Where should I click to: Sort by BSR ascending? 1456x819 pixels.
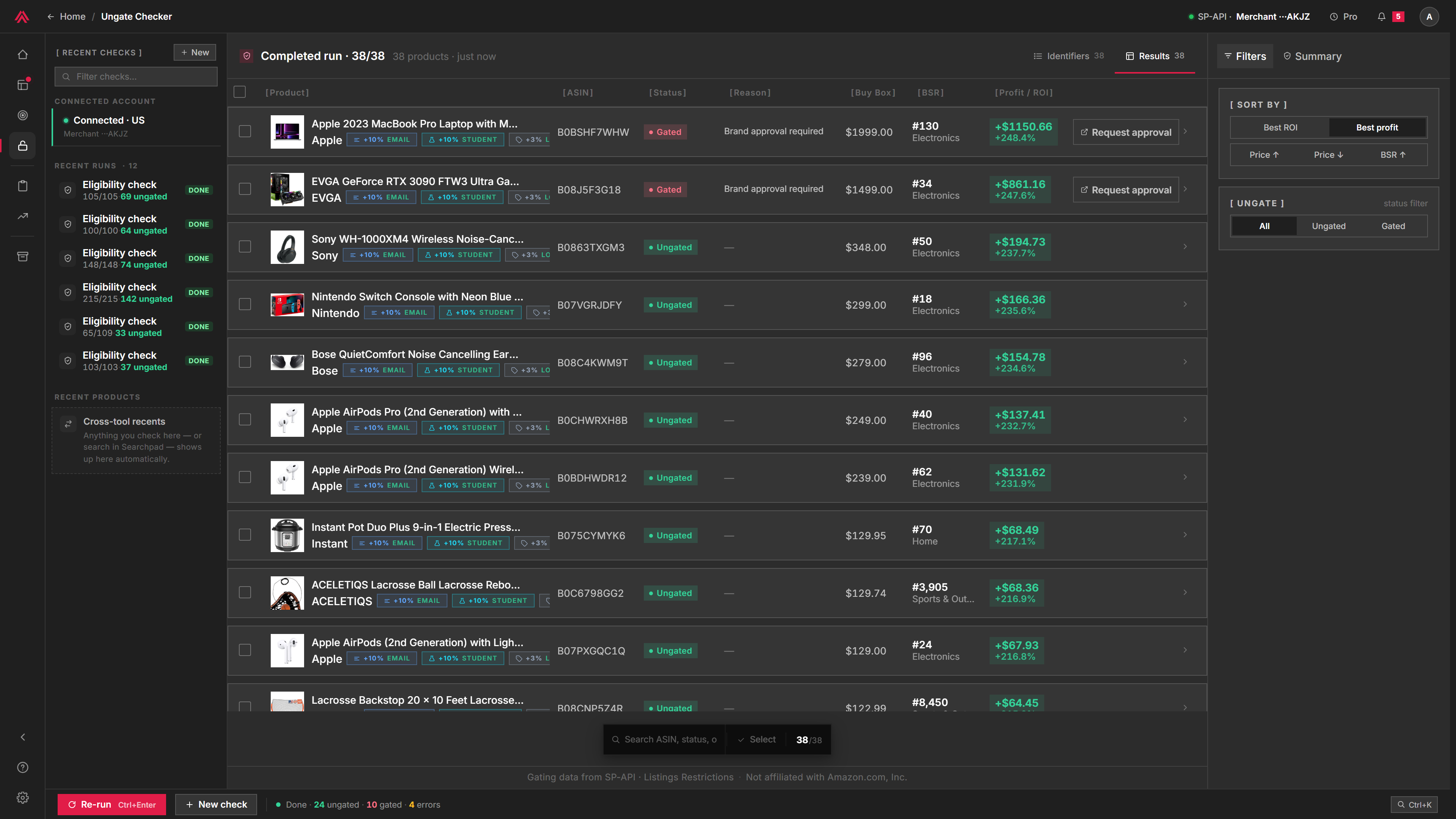coord(1393,155)
